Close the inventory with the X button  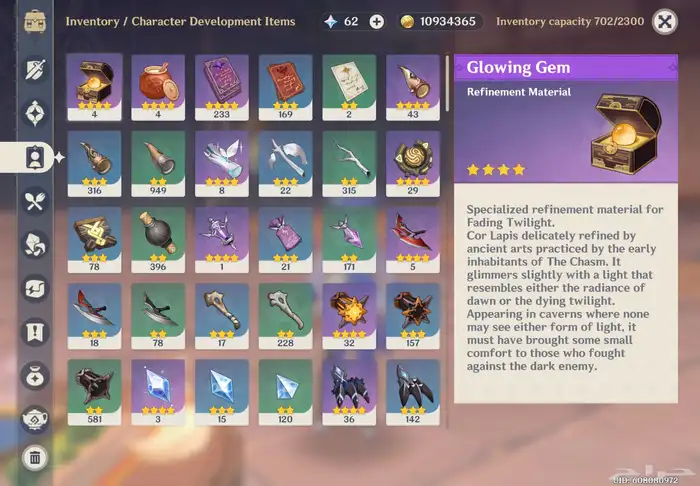pyautogui.click(x=665, y=22)
